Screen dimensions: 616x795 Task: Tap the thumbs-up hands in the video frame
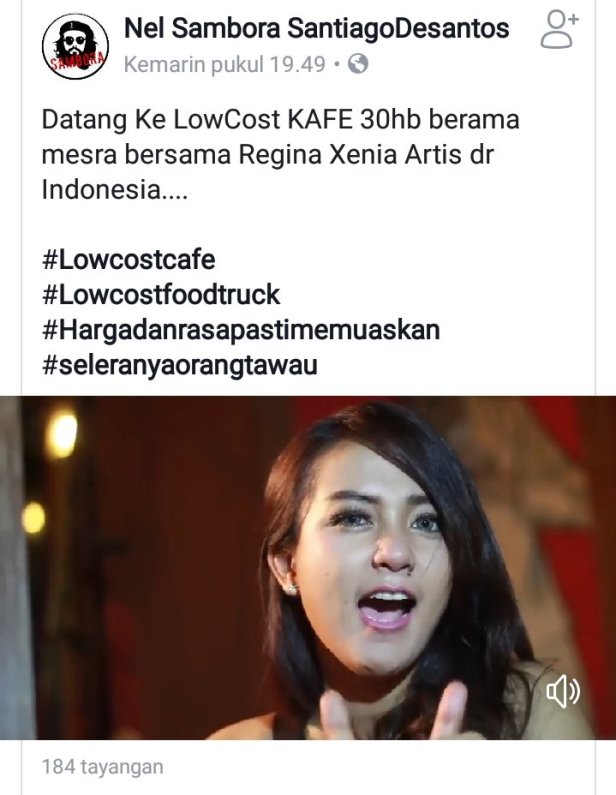(x=390, y=710)
